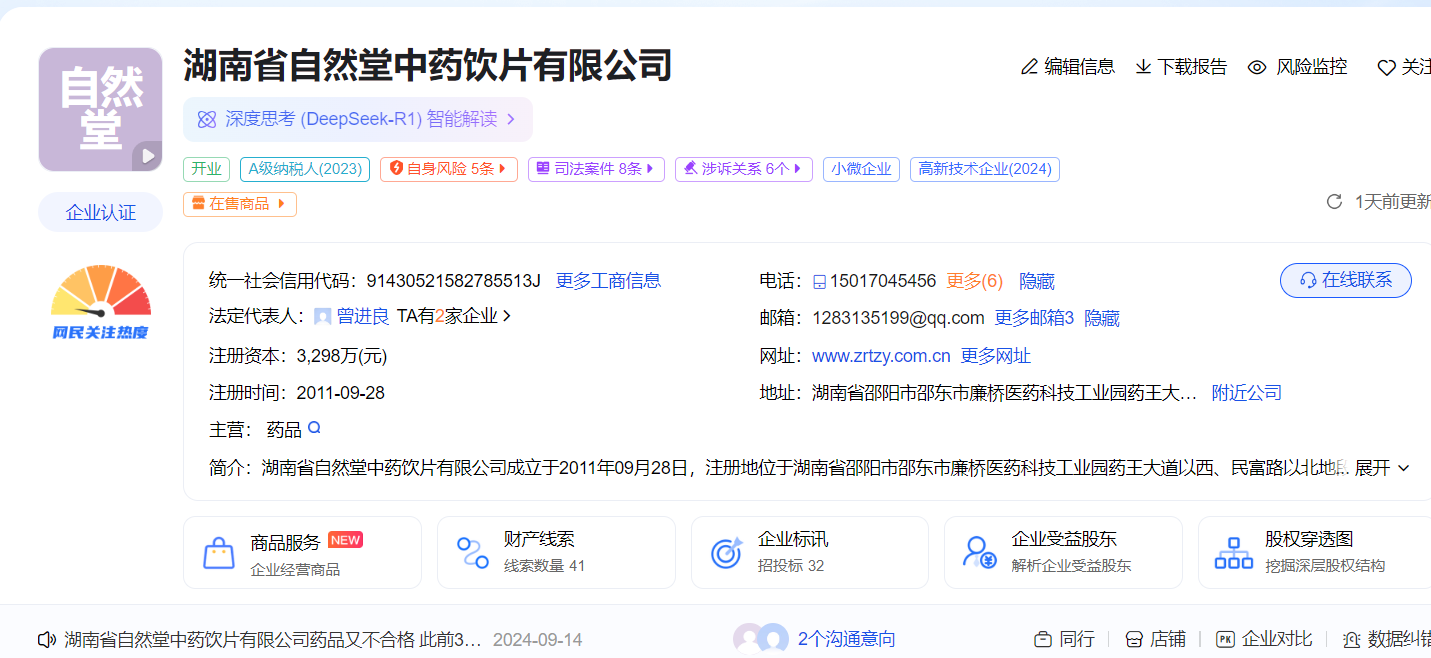Viewport: 1431px width, 658px height.
Task: Open the 在售商品 tag
Action: coord(240,204)
